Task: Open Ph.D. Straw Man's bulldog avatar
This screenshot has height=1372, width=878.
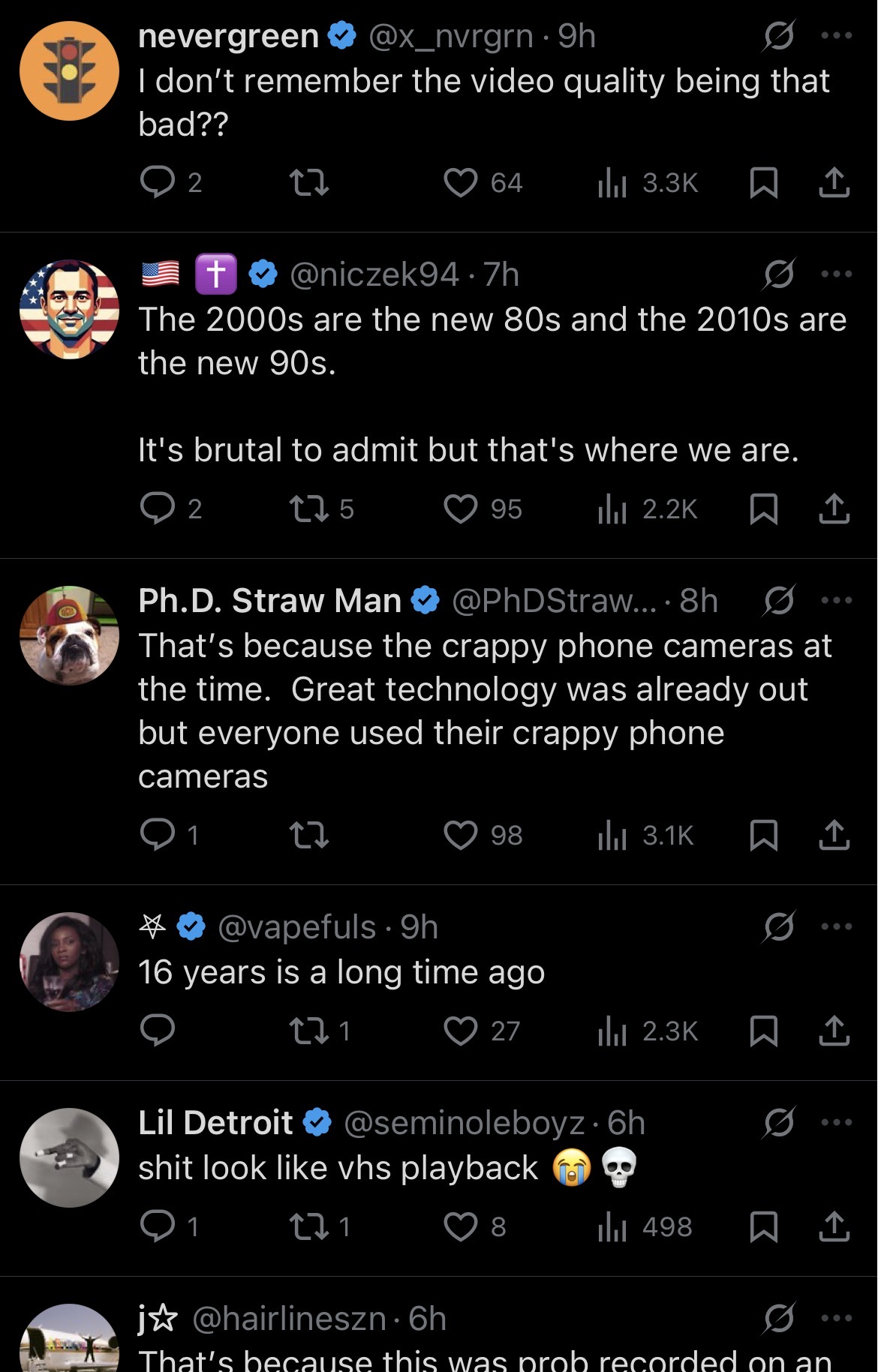Action: pos(69,635)
